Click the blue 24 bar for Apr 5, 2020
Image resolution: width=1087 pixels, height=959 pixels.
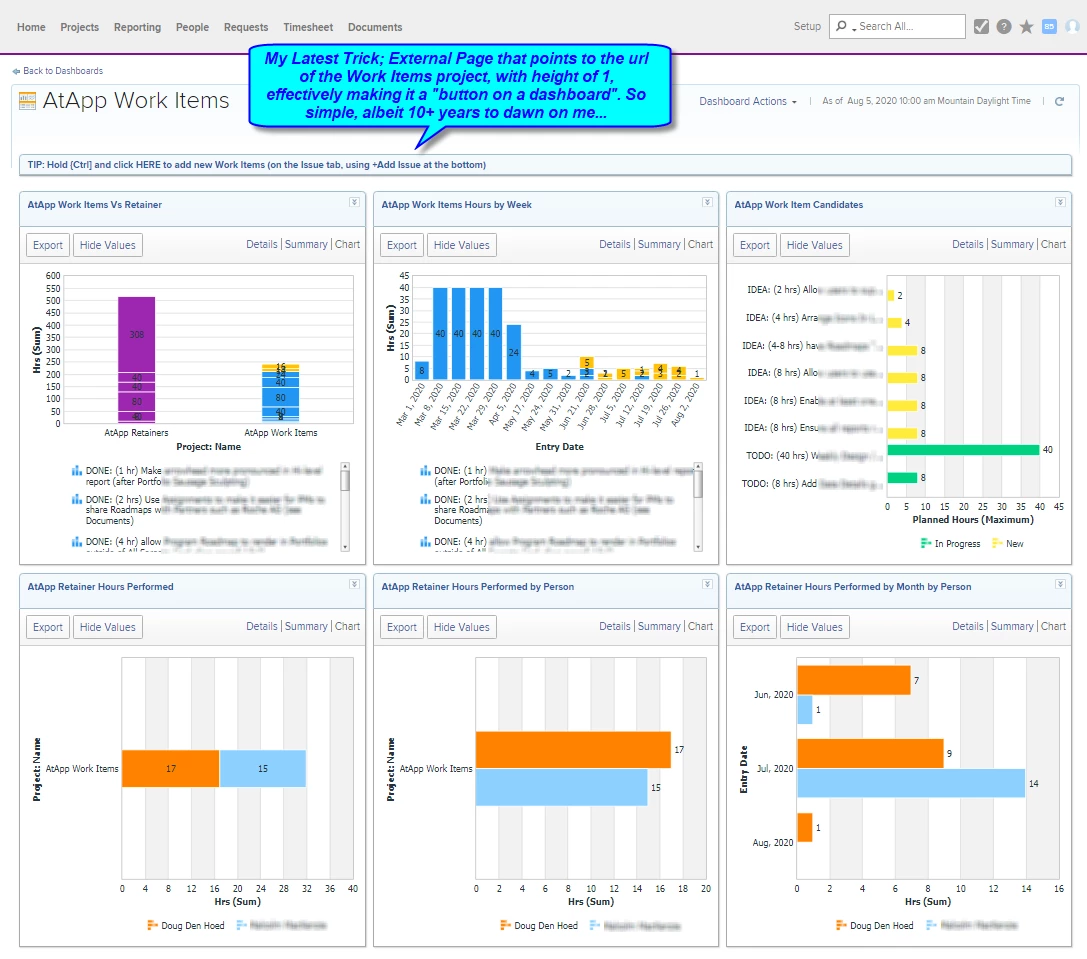(514, 352)
